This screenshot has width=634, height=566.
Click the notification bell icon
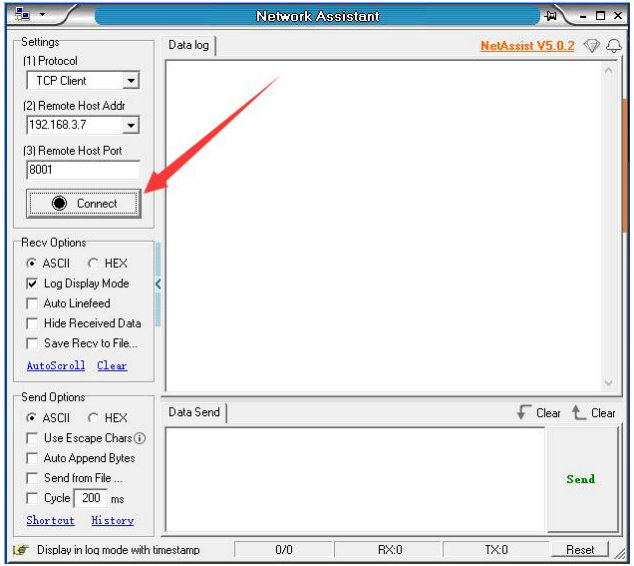(x=613, y=46)
